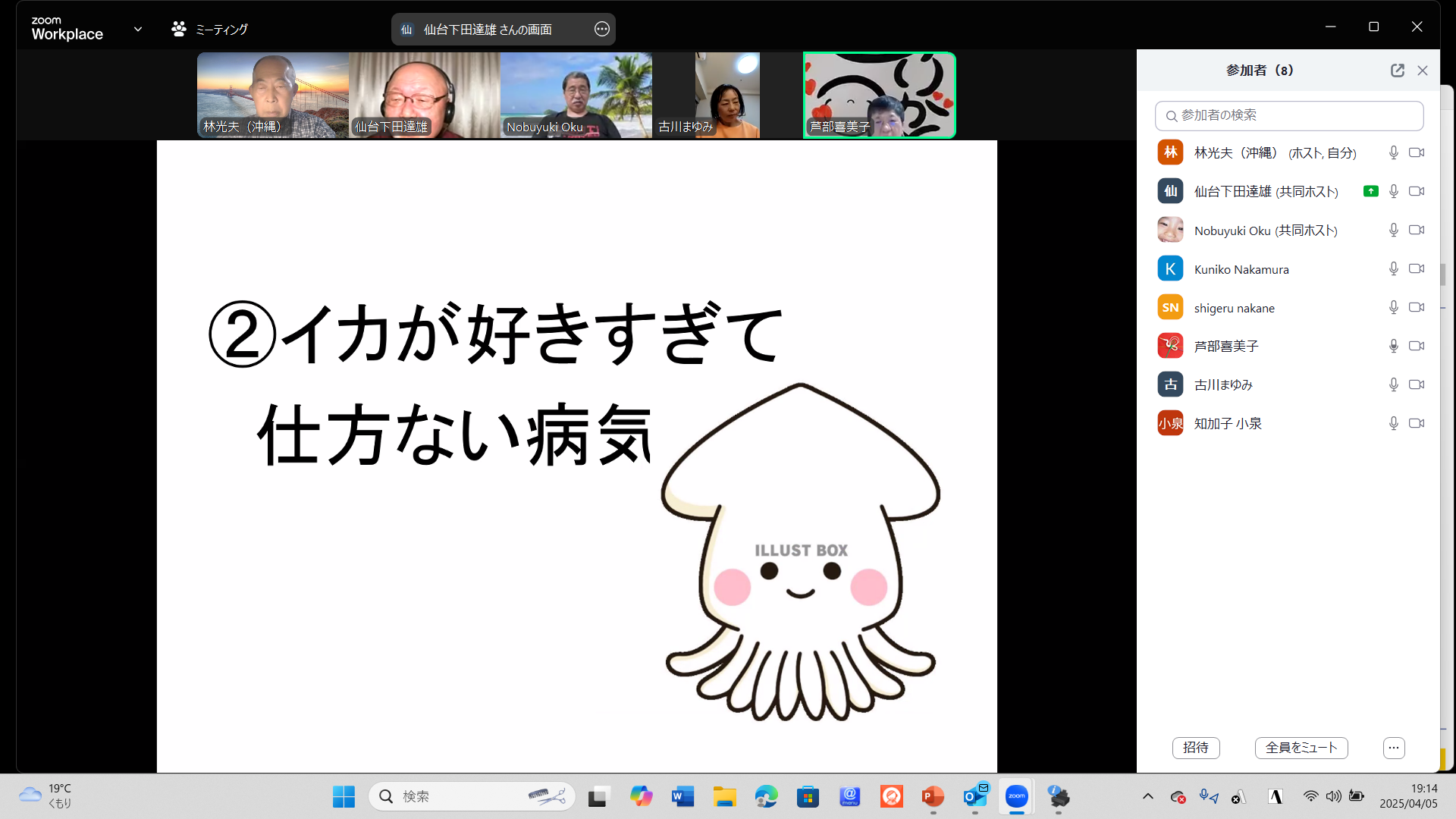Open Word from the taskbar
Image resolution: width=1456 pixels, height=819 pixels.
click(x=682, y=796)
